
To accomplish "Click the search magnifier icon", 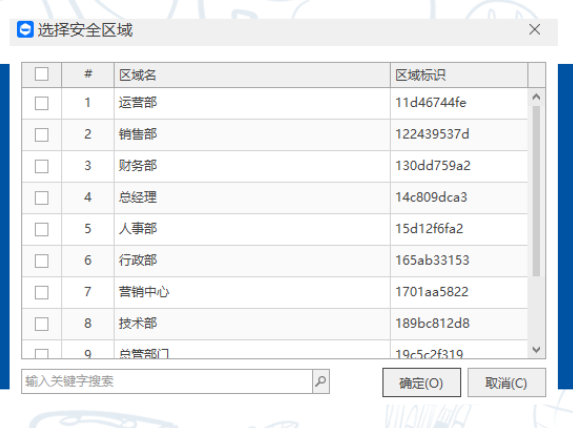I will click(321, 381).
